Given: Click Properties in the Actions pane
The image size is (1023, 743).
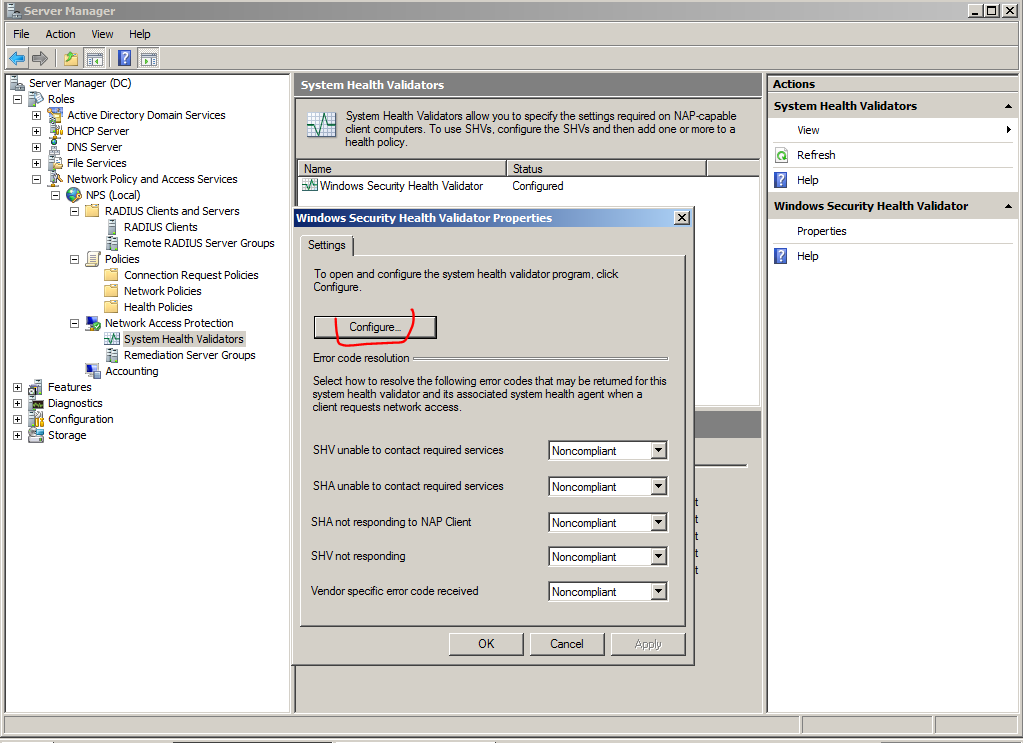Looking at the screenshot, I should 821,231.
